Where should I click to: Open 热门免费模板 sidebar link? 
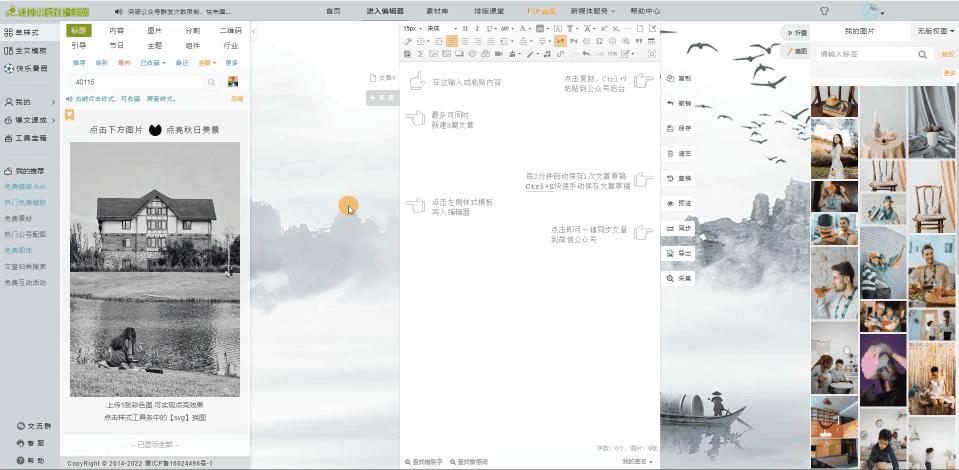pos(25,203)
